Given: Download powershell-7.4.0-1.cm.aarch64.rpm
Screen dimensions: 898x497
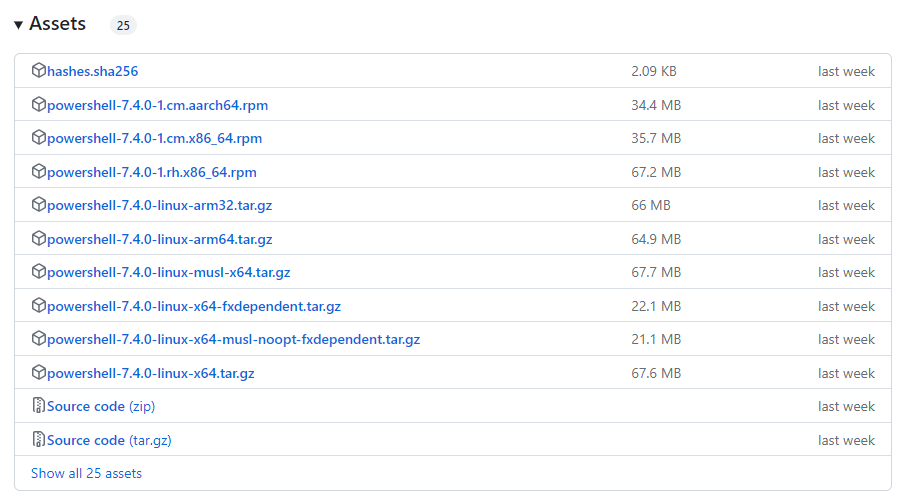Looking at the screenshot, I should coord(157,105).
